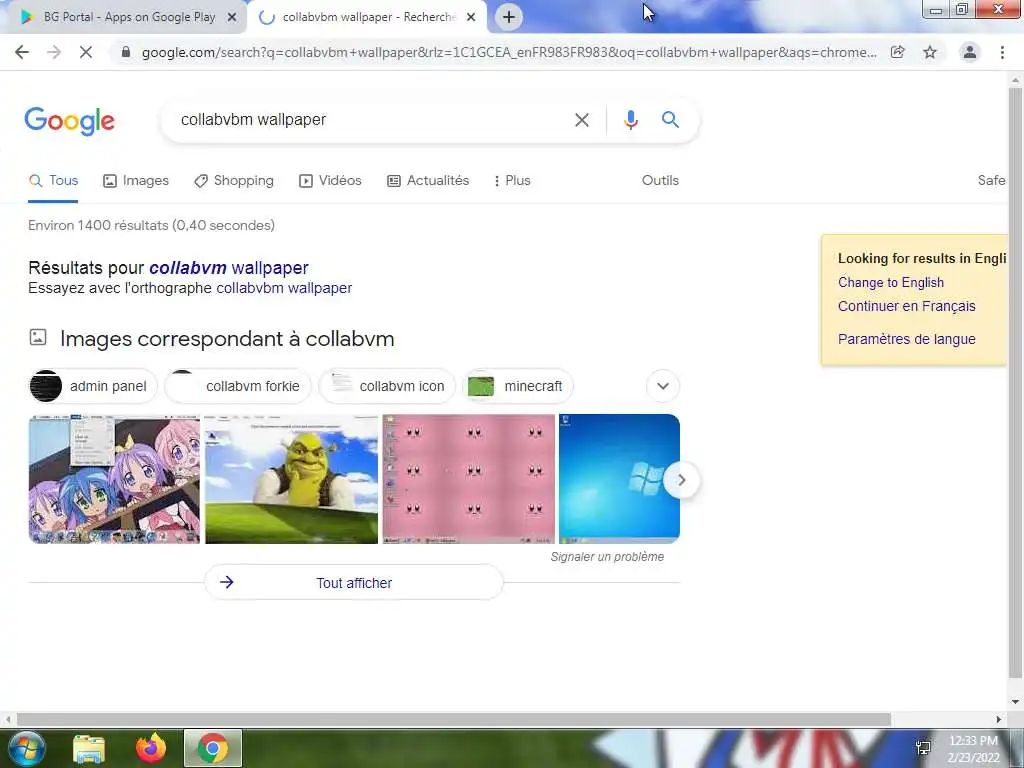Click the share page icon in address bar

coord(898,52)
